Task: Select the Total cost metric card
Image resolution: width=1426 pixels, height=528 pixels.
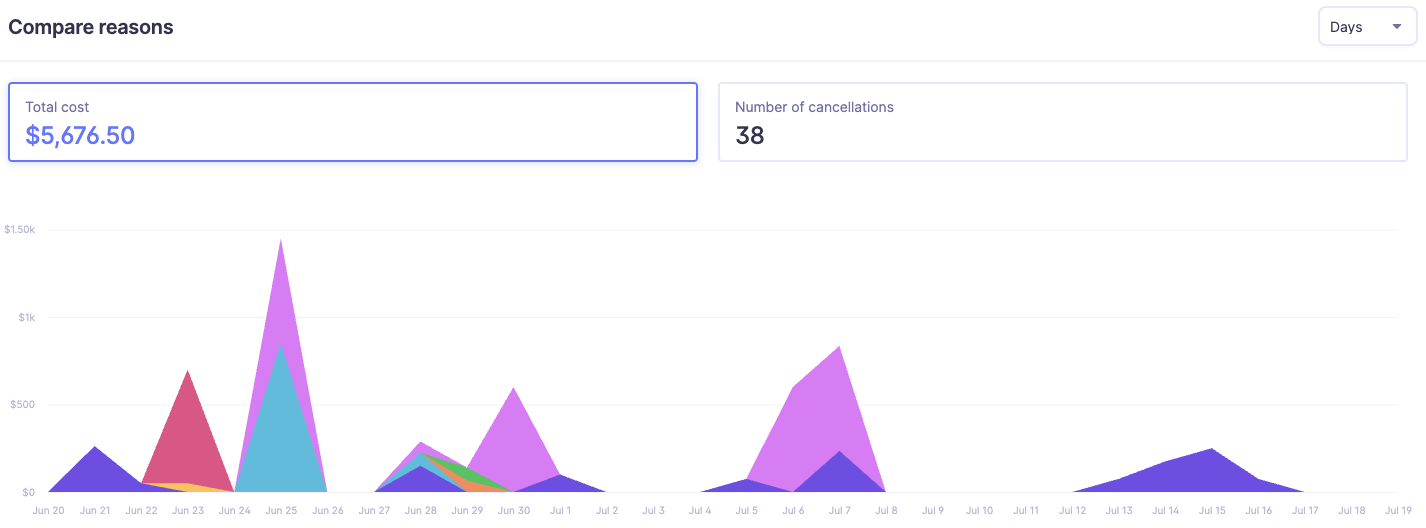Action: [352, 122]
